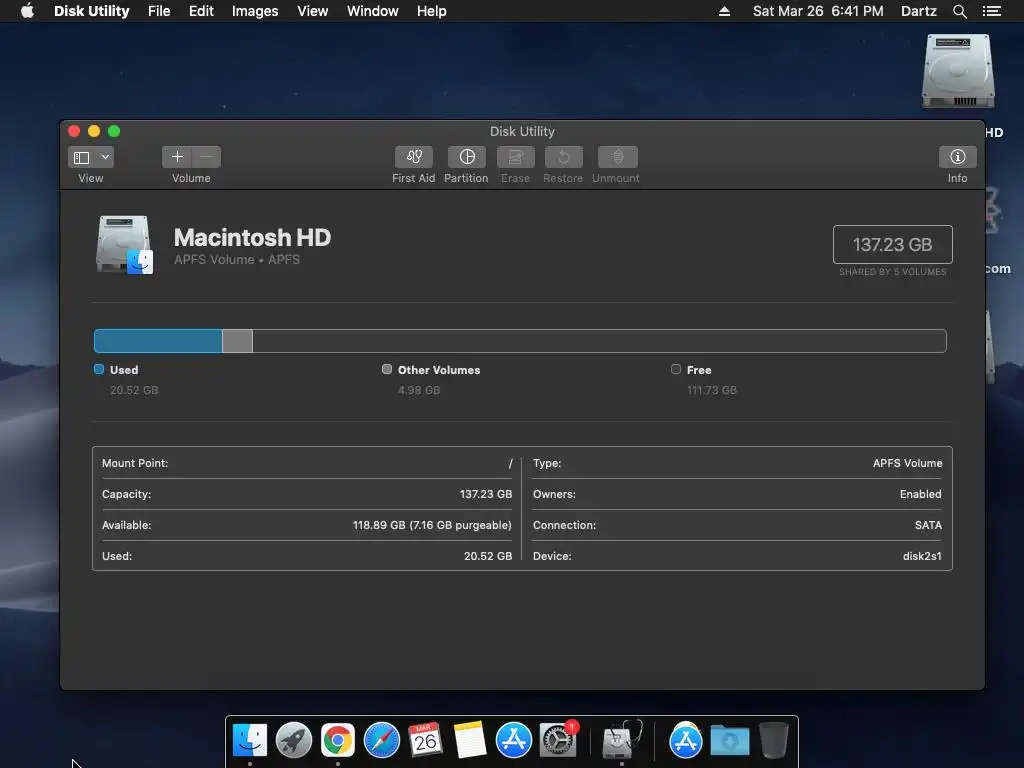Click the 20.52 GB amount under Used legend
This screenshot has width=1024, height=768.
134,390
